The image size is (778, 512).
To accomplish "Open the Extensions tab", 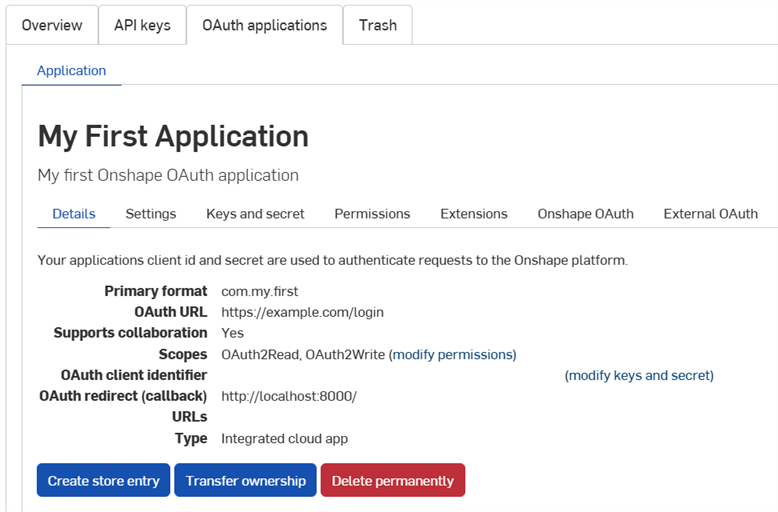I will tap(474, 214).
